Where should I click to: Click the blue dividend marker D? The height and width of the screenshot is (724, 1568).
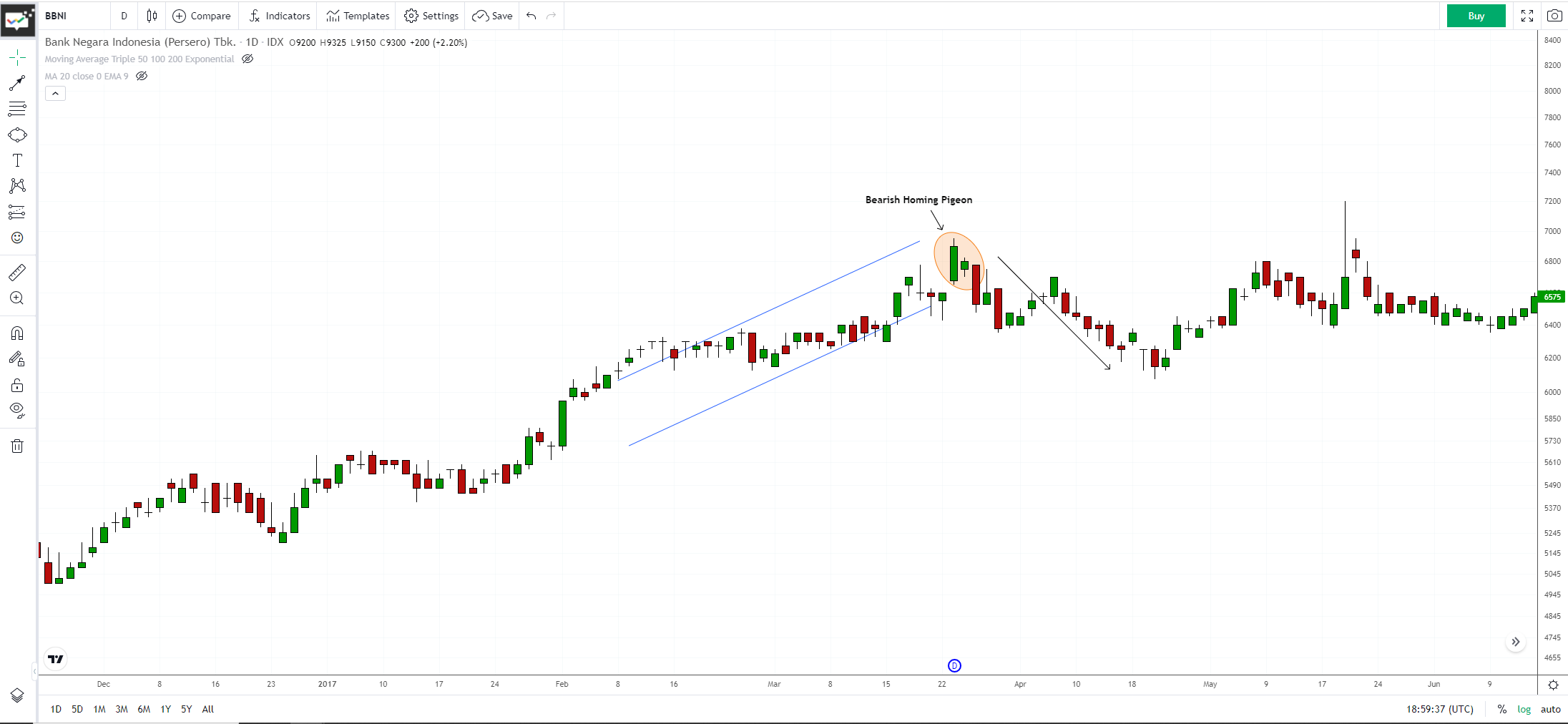coord(954,666)
